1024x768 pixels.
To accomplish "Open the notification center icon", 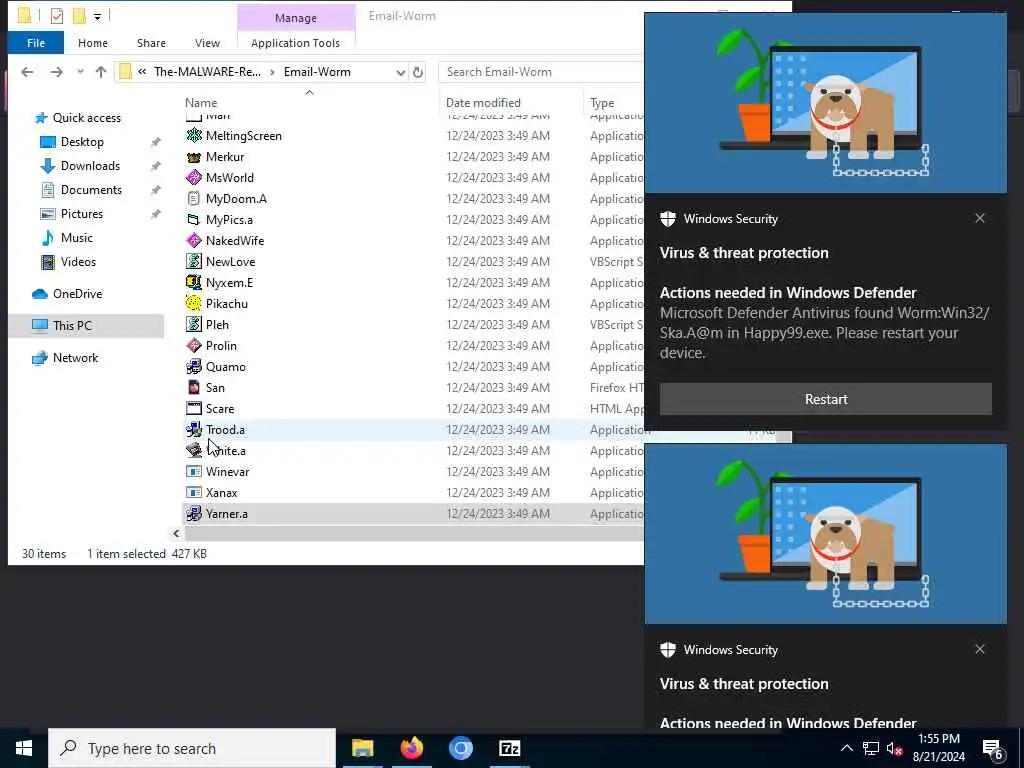I will pos(993,749).
